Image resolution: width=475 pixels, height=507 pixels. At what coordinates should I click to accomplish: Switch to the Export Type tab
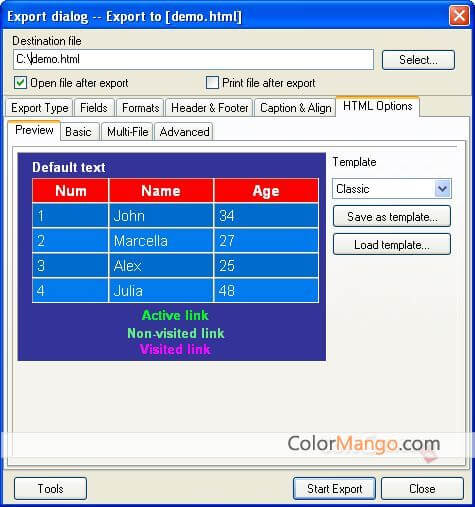tap(40, 108)
